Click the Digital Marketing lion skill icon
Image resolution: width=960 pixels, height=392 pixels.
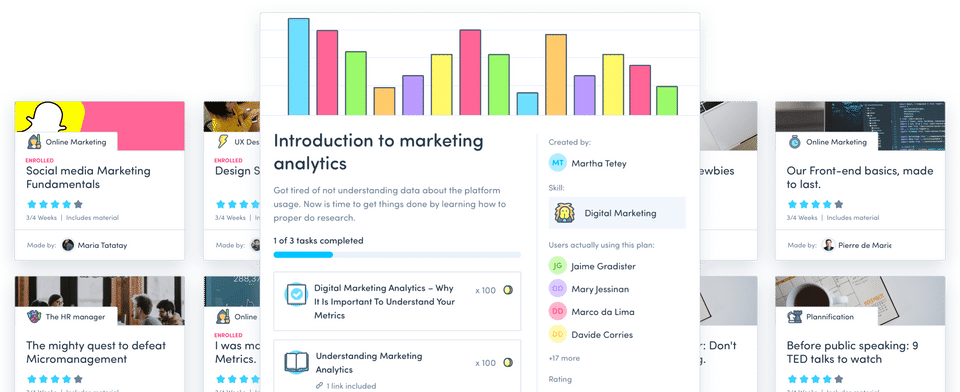pos(564,213)
